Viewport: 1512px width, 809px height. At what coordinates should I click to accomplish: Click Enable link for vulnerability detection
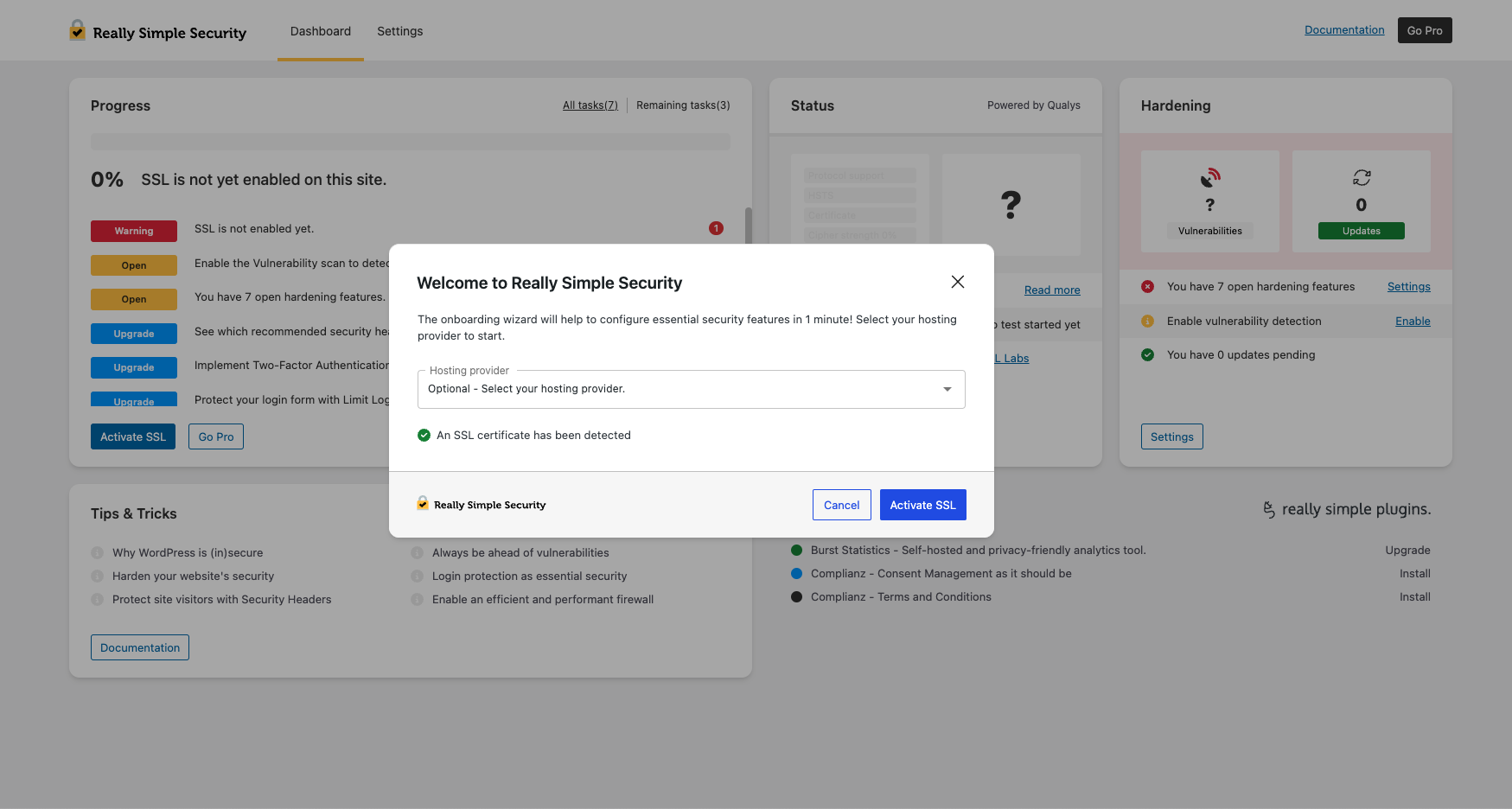(x=1413, y=321)
